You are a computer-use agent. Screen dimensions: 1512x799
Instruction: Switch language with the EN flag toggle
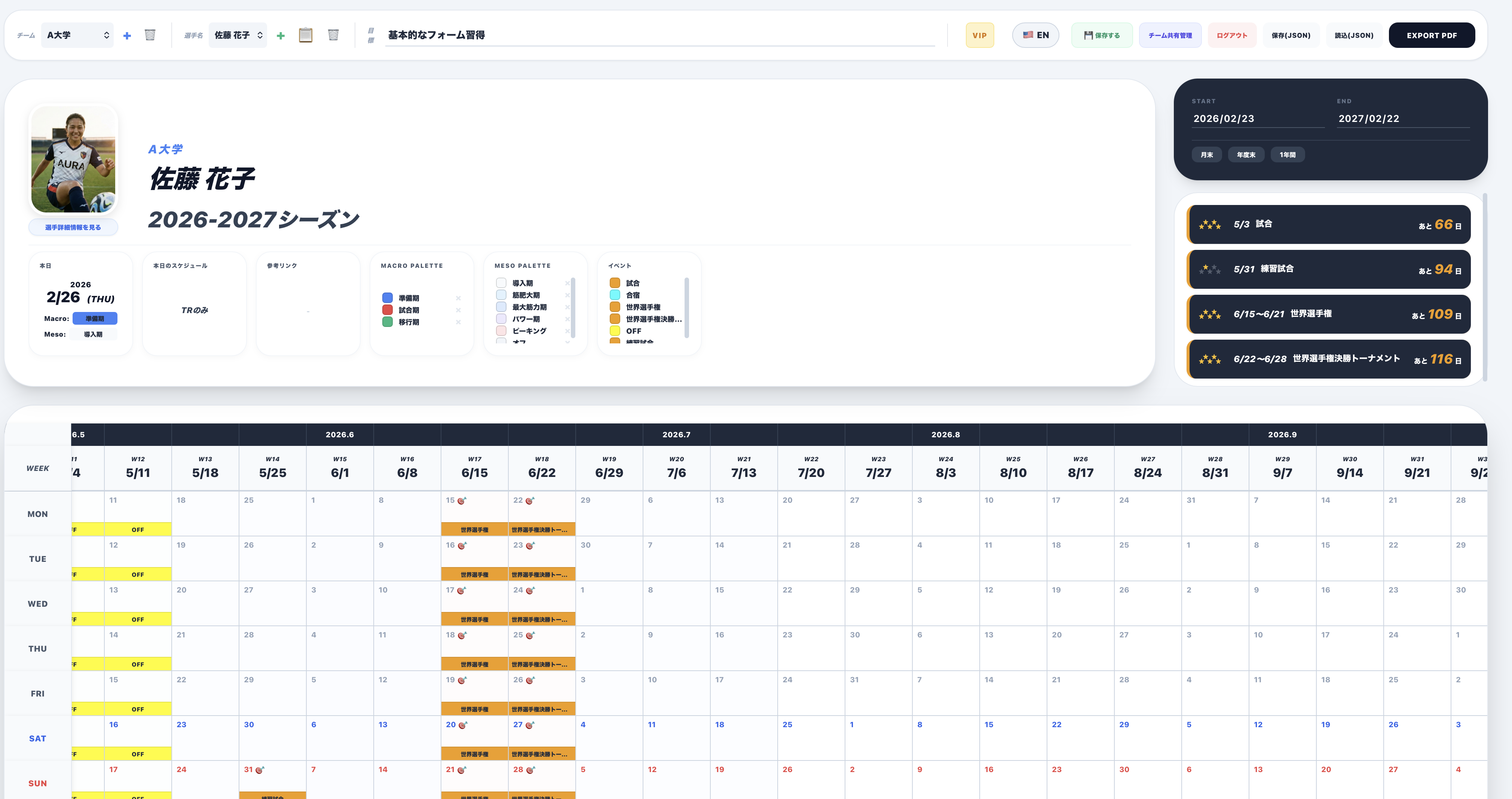click(x=1035, y=35)
